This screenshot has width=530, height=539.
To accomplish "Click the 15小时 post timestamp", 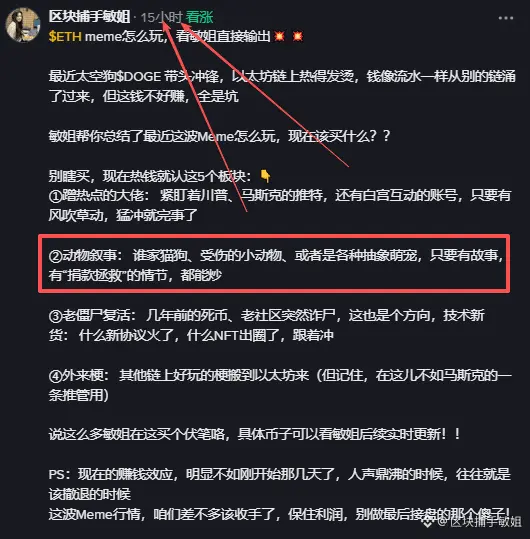I will pyautogui.click(x=161, y=17).
